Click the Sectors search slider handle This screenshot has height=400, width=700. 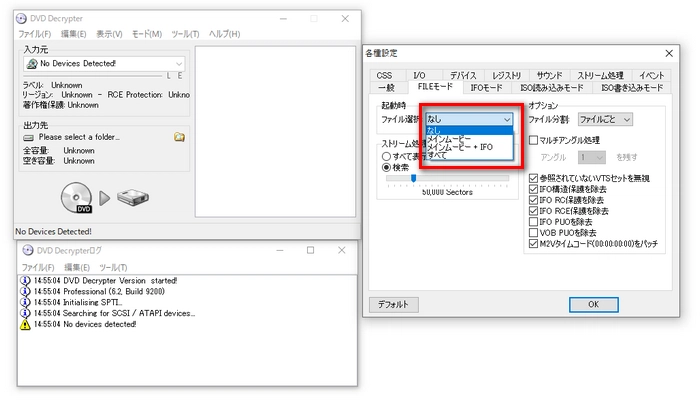(414, 179)
